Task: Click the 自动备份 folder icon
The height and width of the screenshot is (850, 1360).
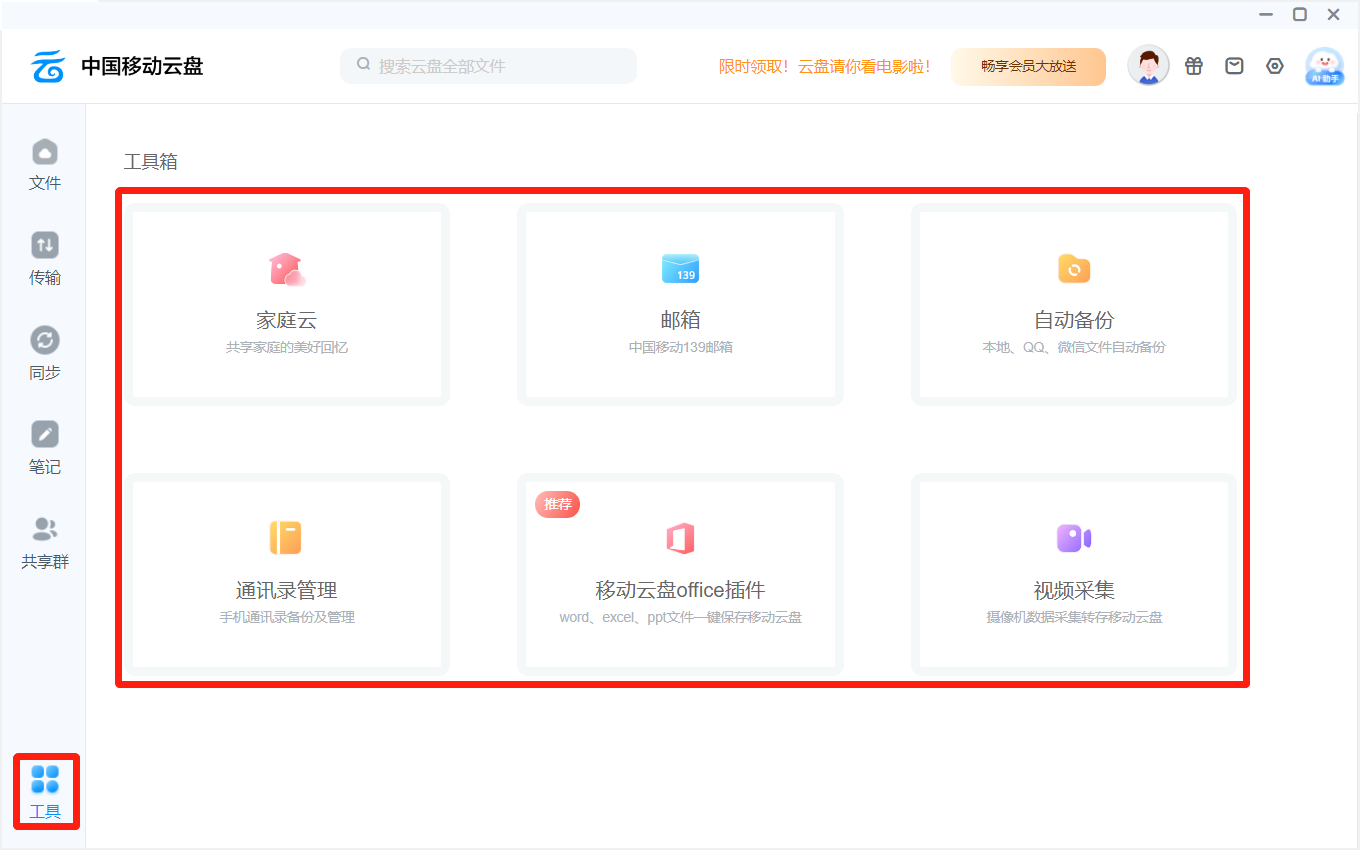Action: (x=1074, y=269)
